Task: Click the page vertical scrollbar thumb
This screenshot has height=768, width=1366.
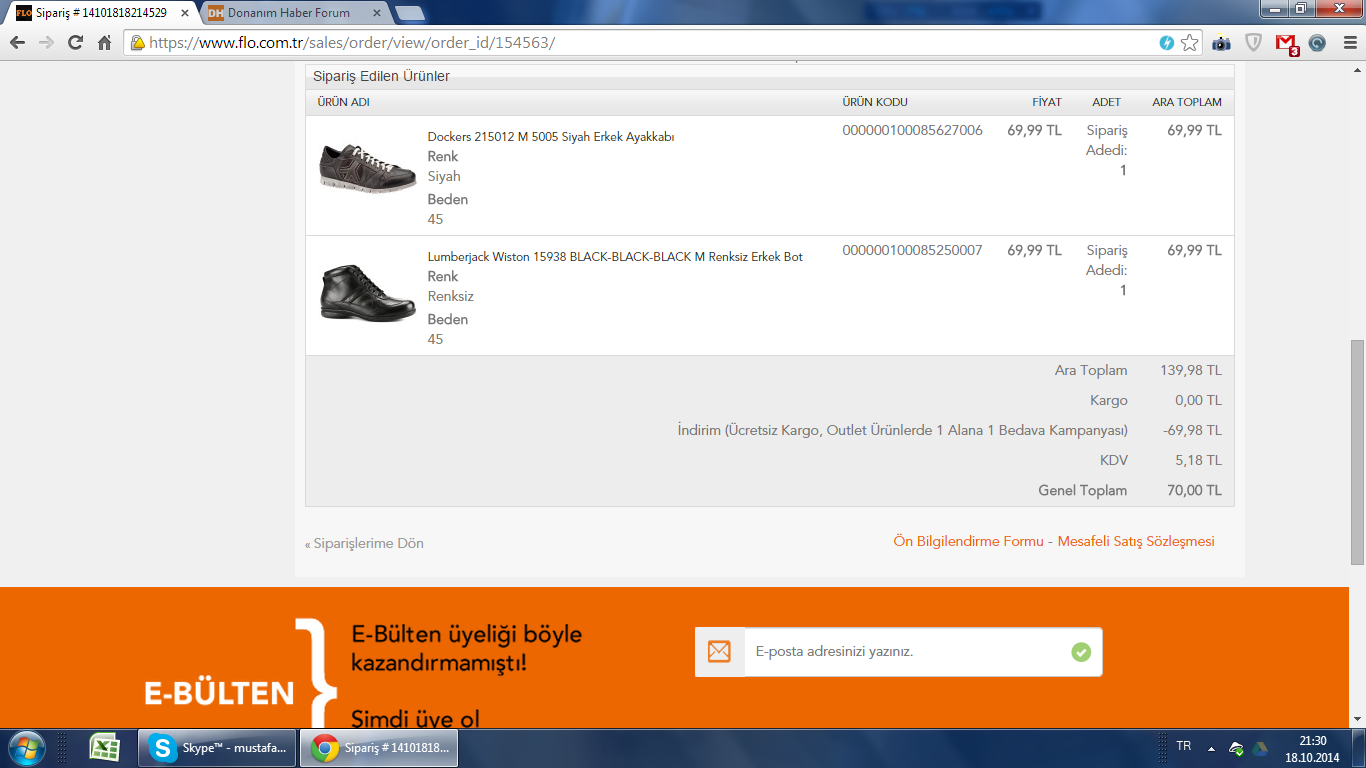Action: coord(1357,453)
